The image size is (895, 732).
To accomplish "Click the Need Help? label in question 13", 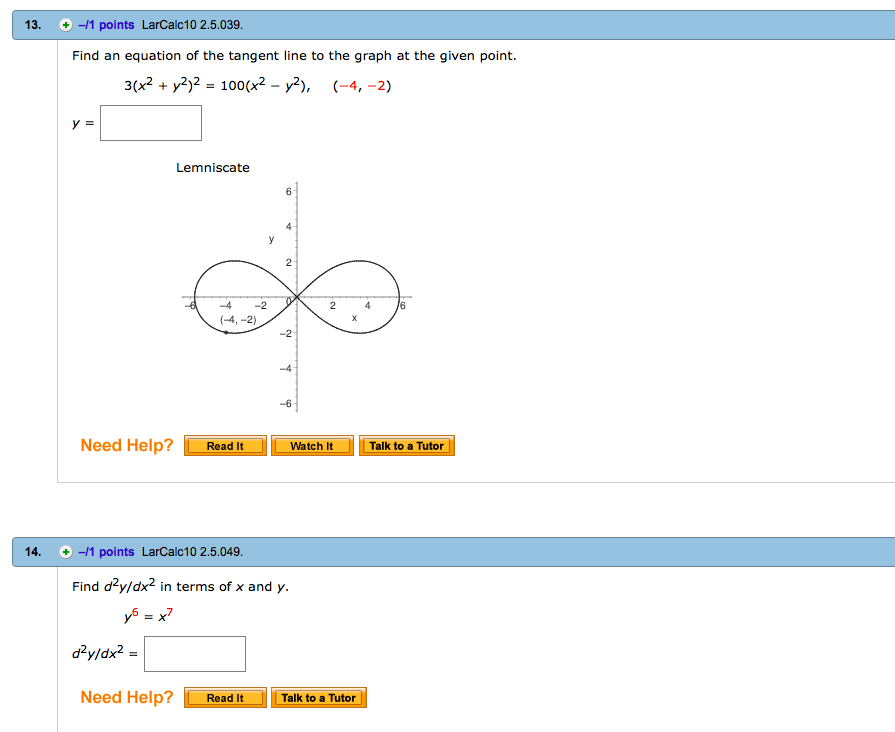I will pos(127,446).
